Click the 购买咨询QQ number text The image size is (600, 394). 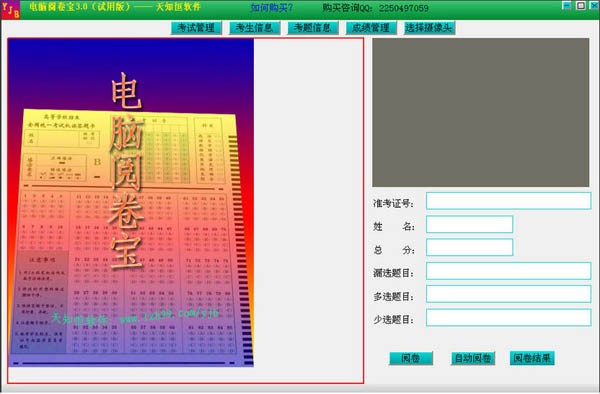[375, 8]
